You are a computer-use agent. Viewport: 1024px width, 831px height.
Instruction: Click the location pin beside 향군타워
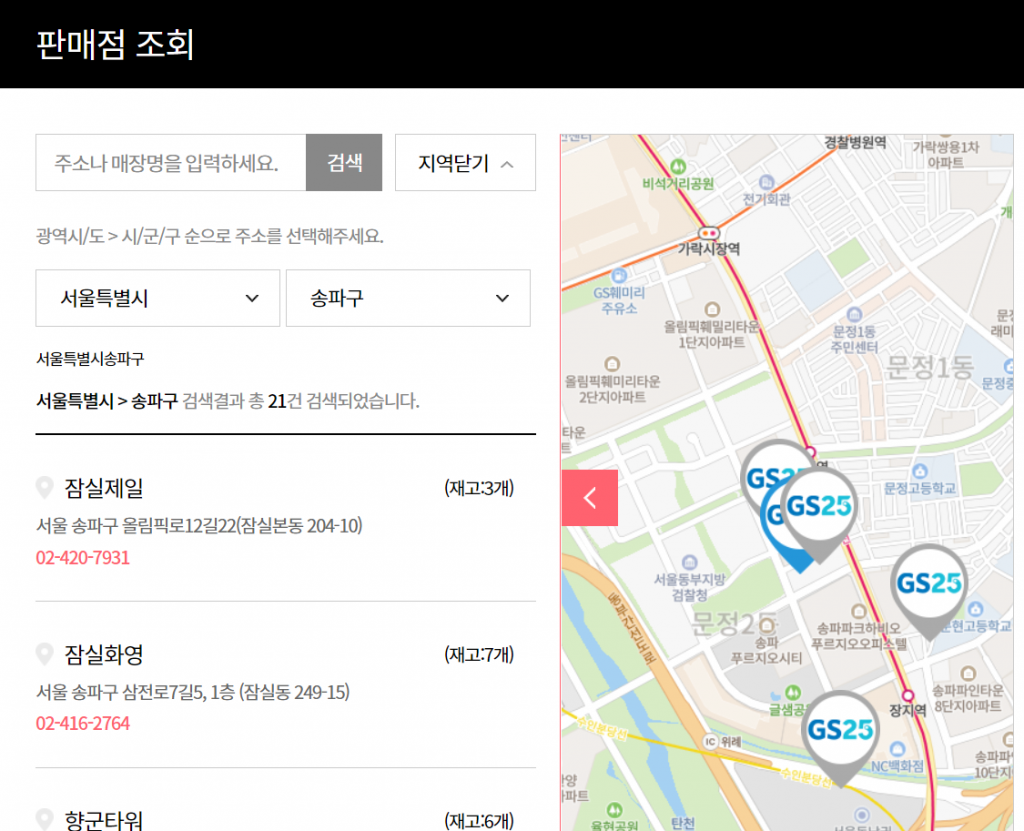point(44,820)
